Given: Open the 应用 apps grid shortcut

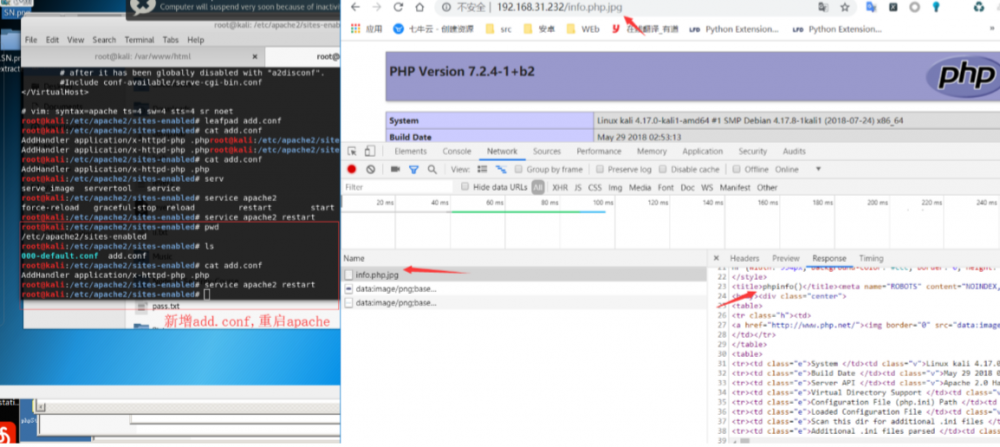Looking at the screenshot, I should [367, 29].
